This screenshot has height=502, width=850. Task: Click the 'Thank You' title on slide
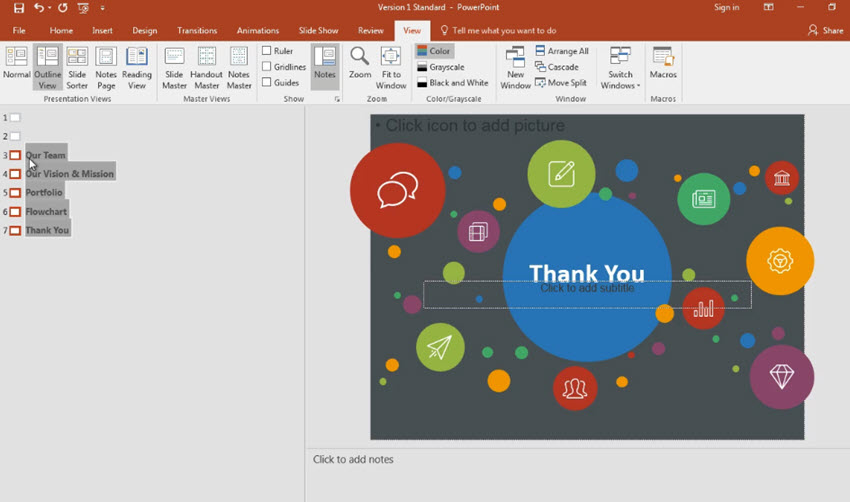pos(587,273)
